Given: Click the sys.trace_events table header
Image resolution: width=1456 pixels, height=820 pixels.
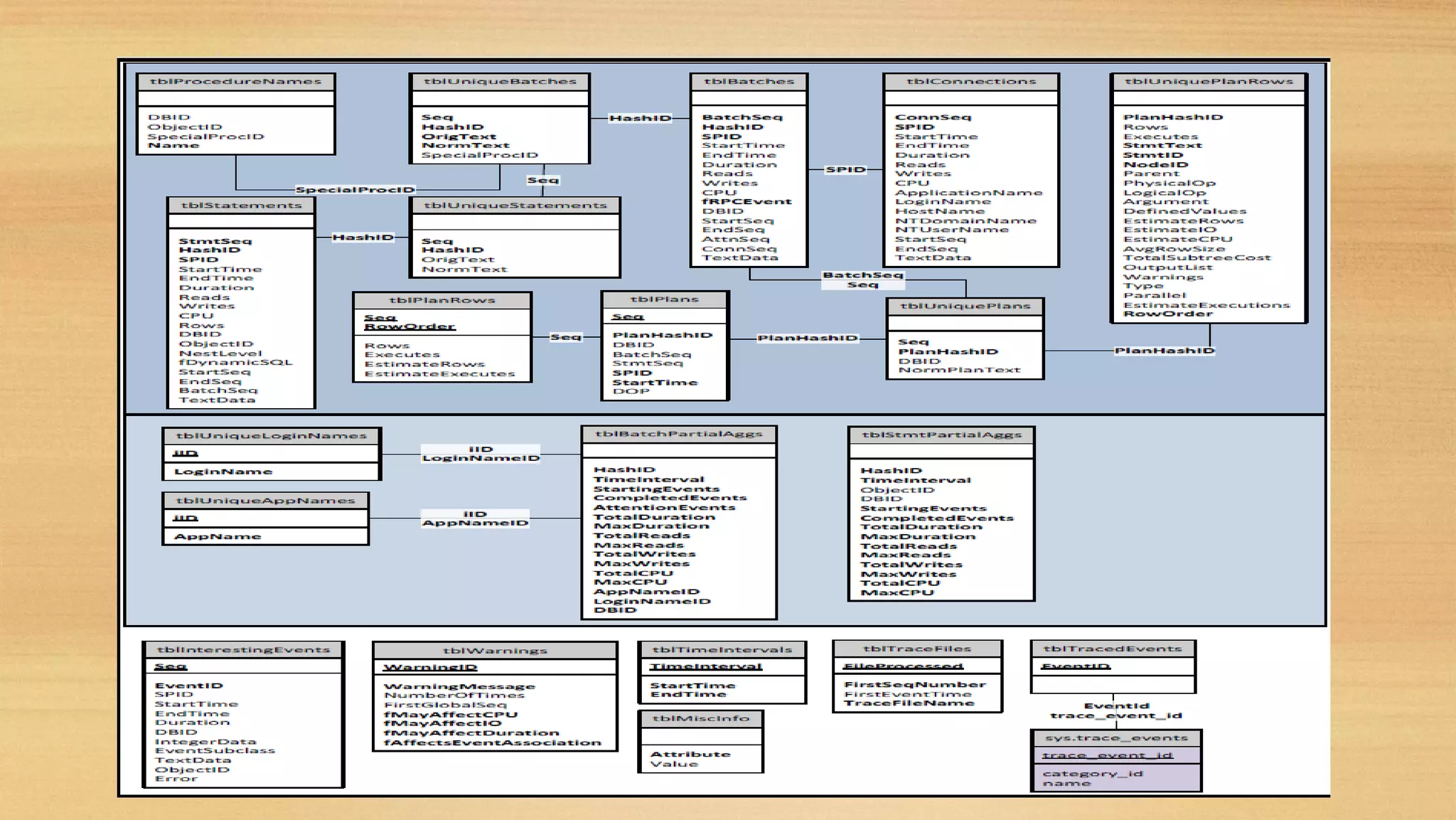Looking at the screenshot, I should (x=1116, y=738).
